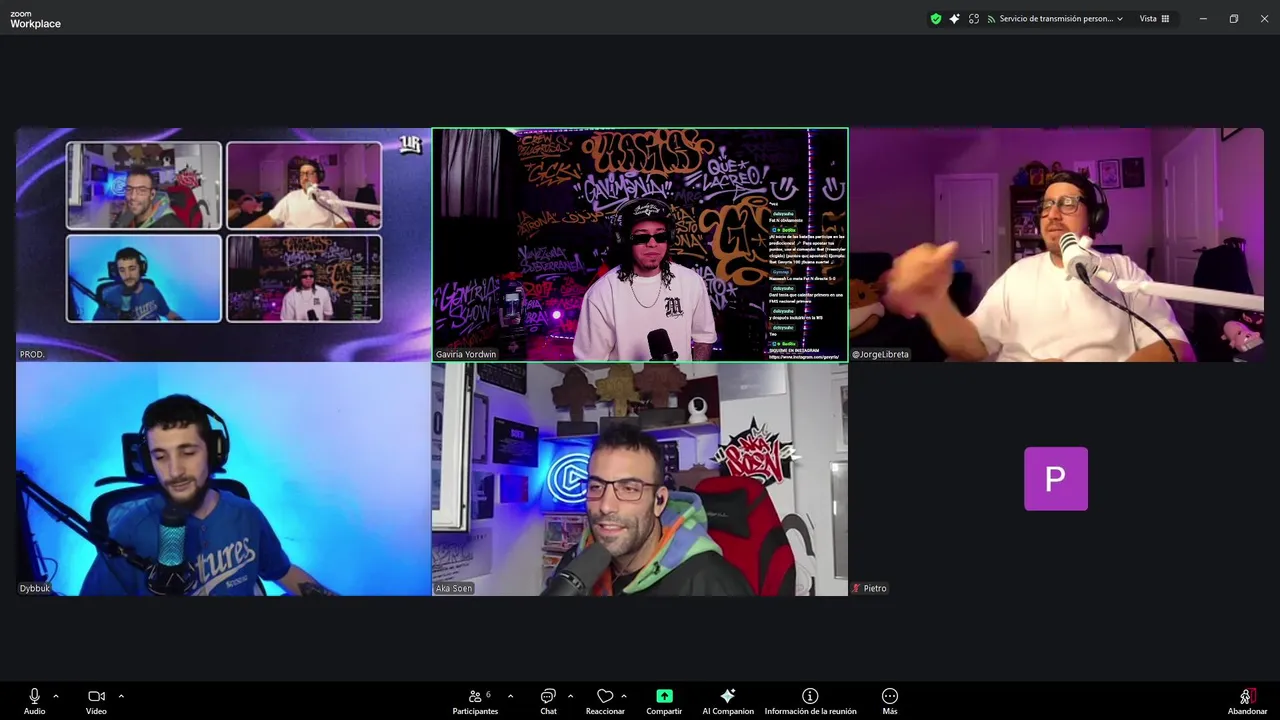Open the AI Companion sparkle icon in title bar

tap(955, 18)
